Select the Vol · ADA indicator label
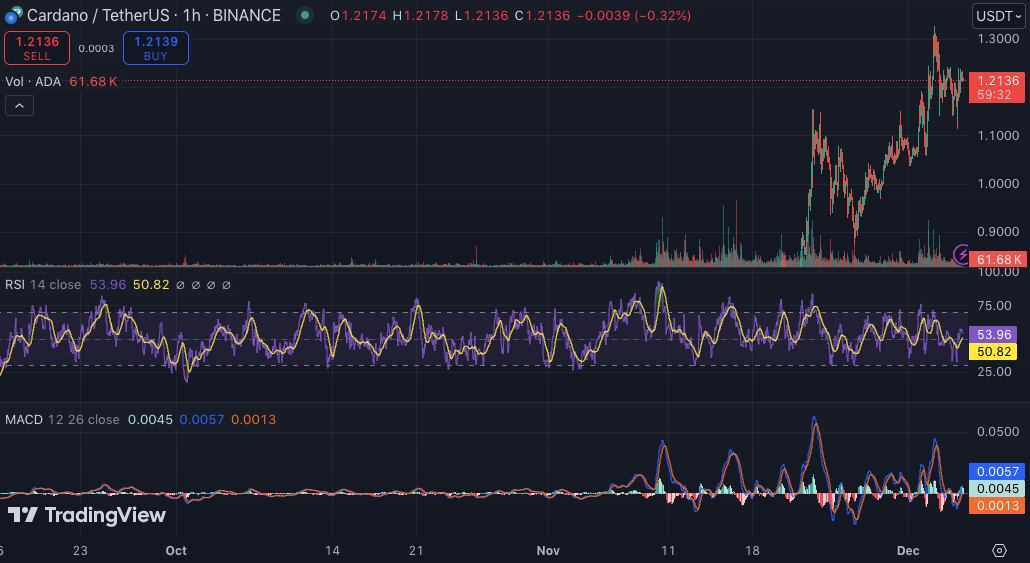 [x=33, y=81]
